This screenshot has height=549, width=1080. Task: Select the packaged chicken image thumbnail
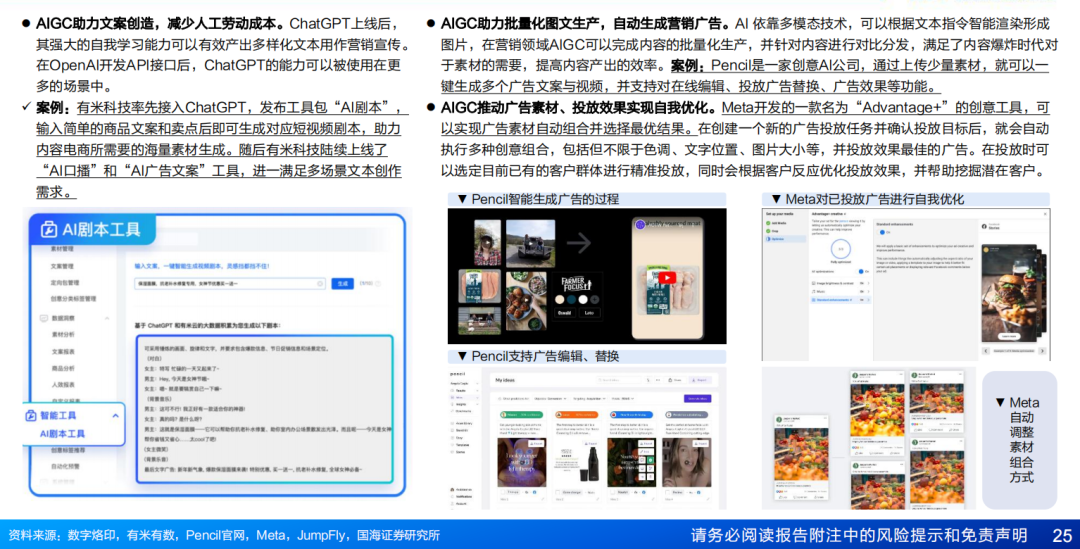click(x=479, y=286)
